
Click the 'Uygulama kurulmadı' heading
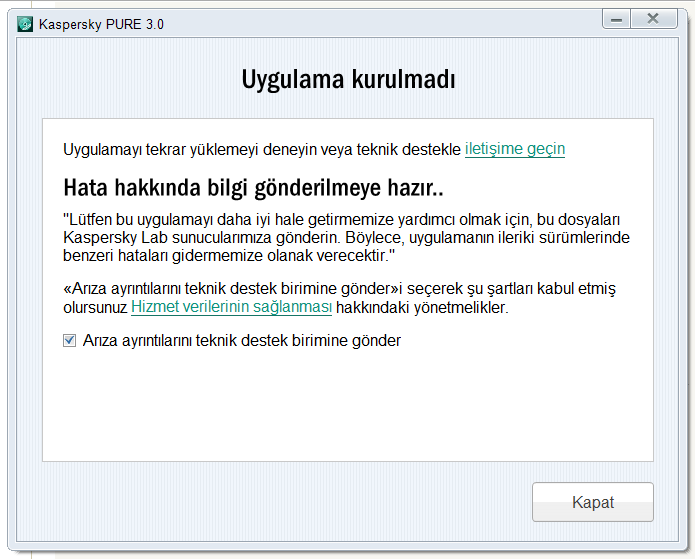[348, 79]
